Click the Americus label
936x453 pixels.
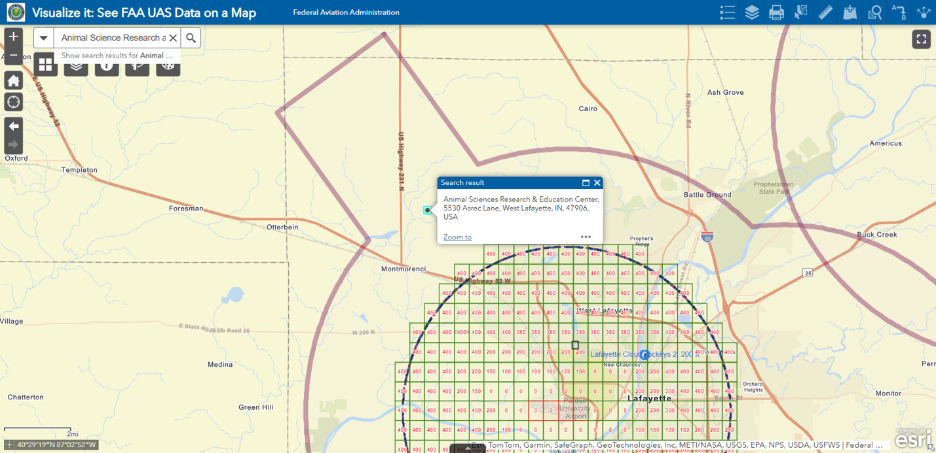coord(885,143)
